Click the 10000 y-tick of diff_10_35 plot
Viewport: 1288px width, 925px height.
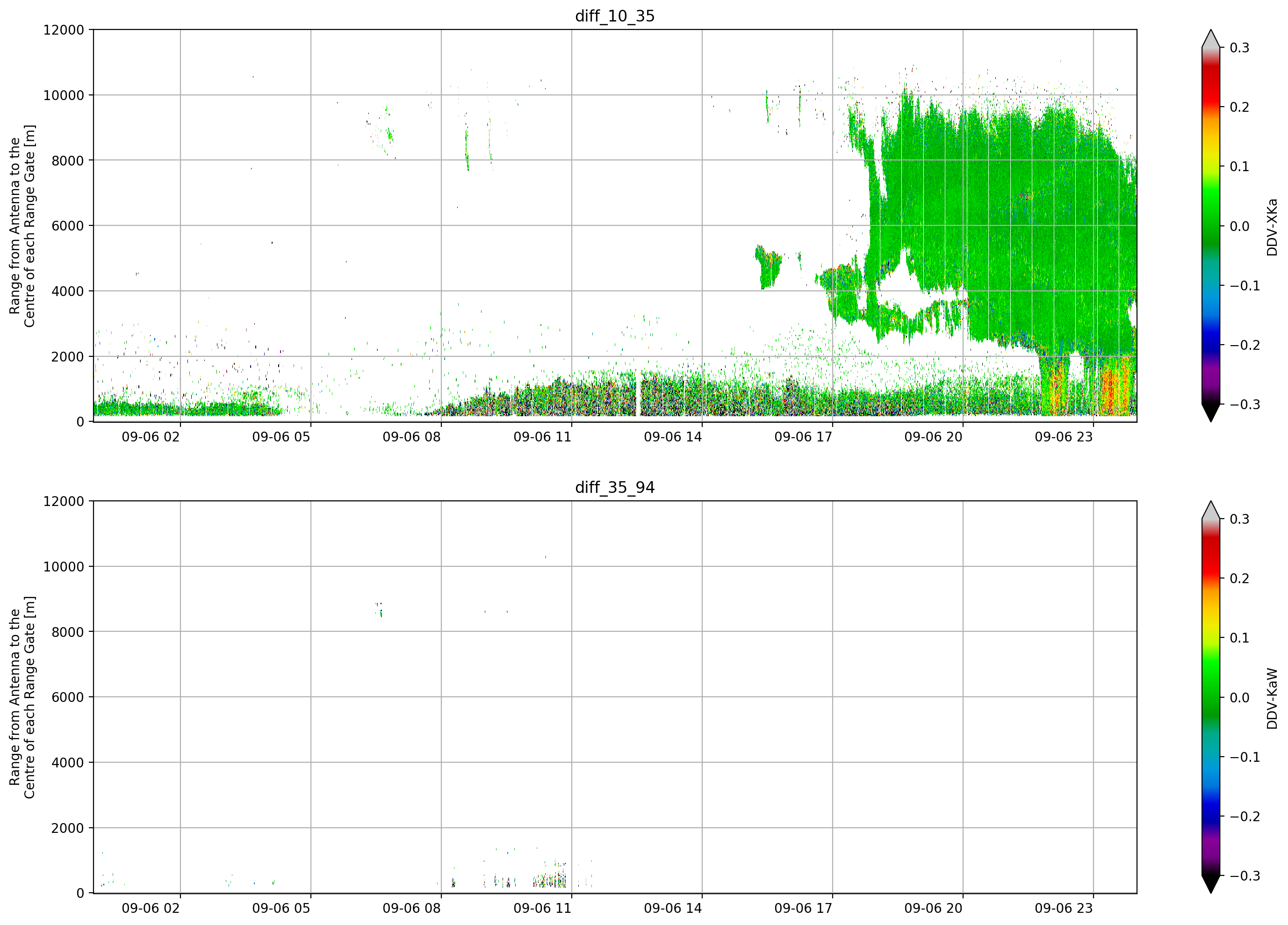point(64,95)
